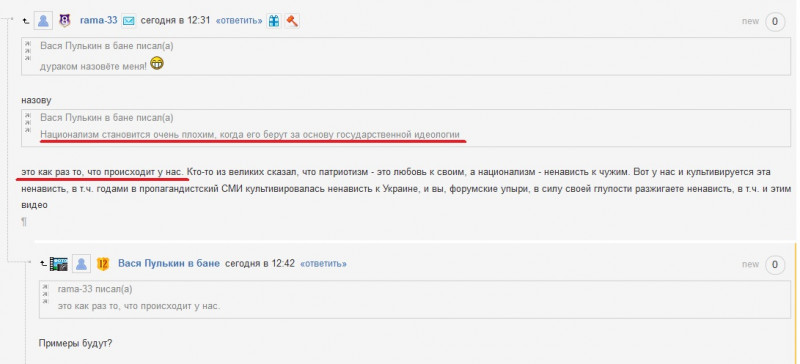Click the timestamp сегодня в 12:42
The height and width of the screenshot is (364, 800).
pyautogui.click(x=260, y=264)
